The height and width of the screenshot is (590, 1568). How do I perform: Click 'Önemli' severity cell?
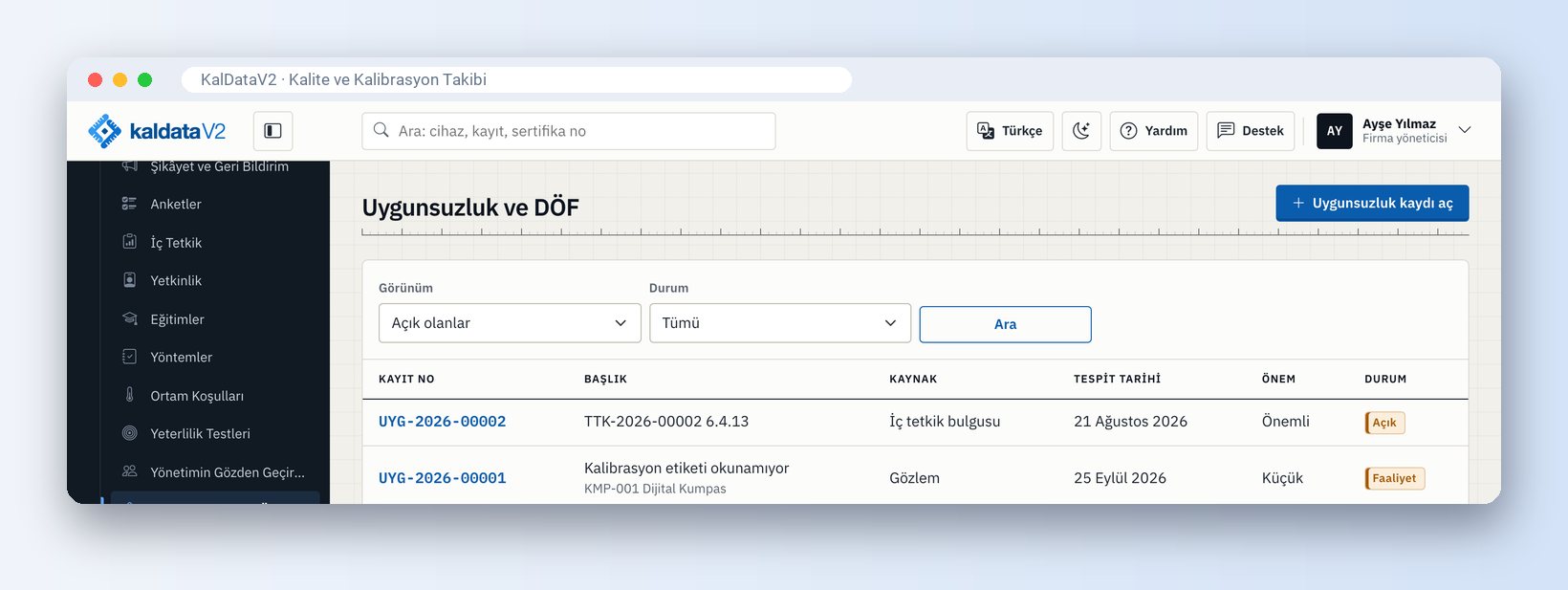(x=1286, y=422)
